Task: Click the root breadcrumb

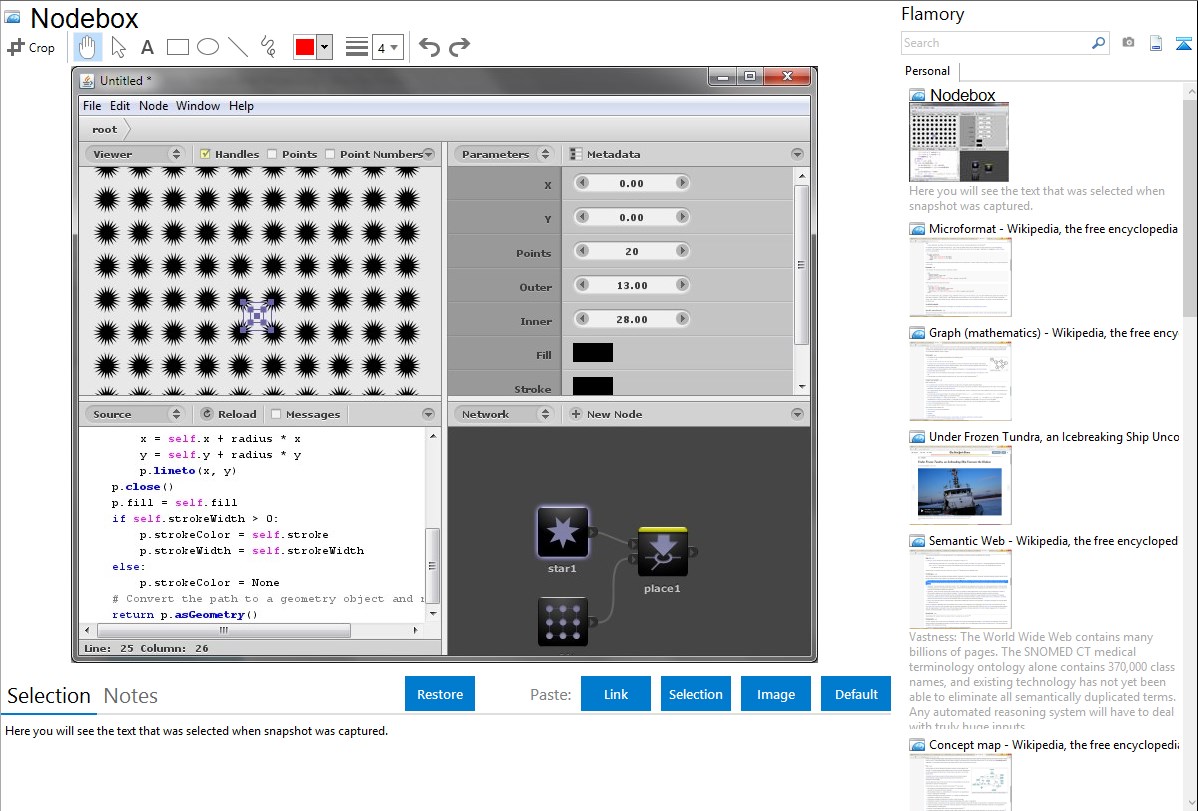Action: point(105,129)
